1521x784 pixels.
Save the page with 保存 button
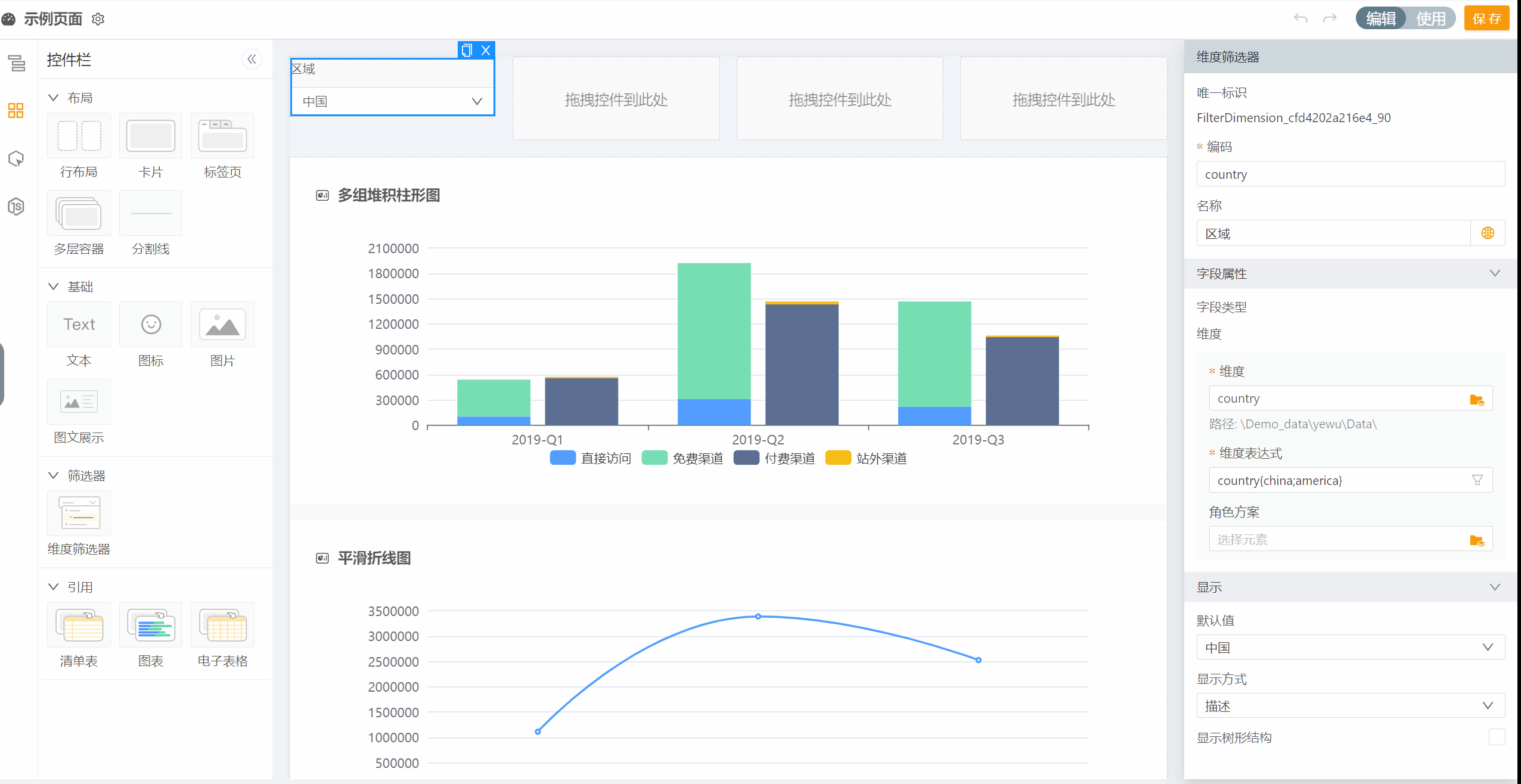tap(1486, 18)
